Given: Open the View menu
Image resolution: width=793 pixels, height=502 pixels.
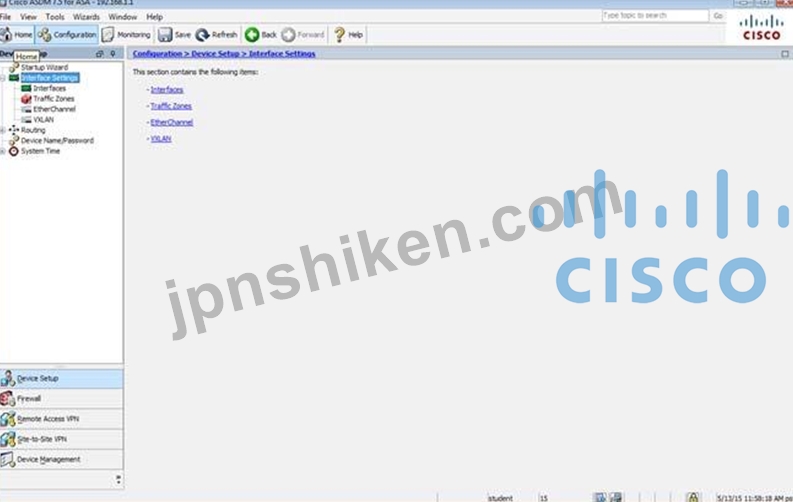Looking at the screenshot, I should (28, 17).
